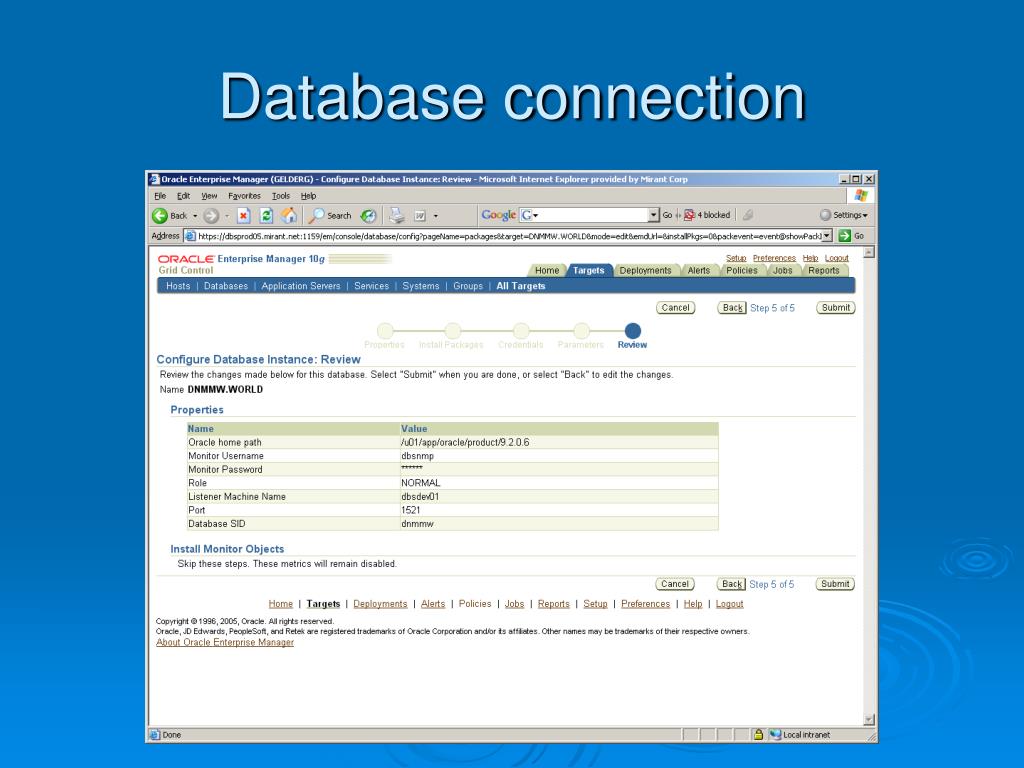Image resolution: width=1024 pixels, height=768 pixels.
Task: Switch to the Policies tab
Action: [742, 270]
